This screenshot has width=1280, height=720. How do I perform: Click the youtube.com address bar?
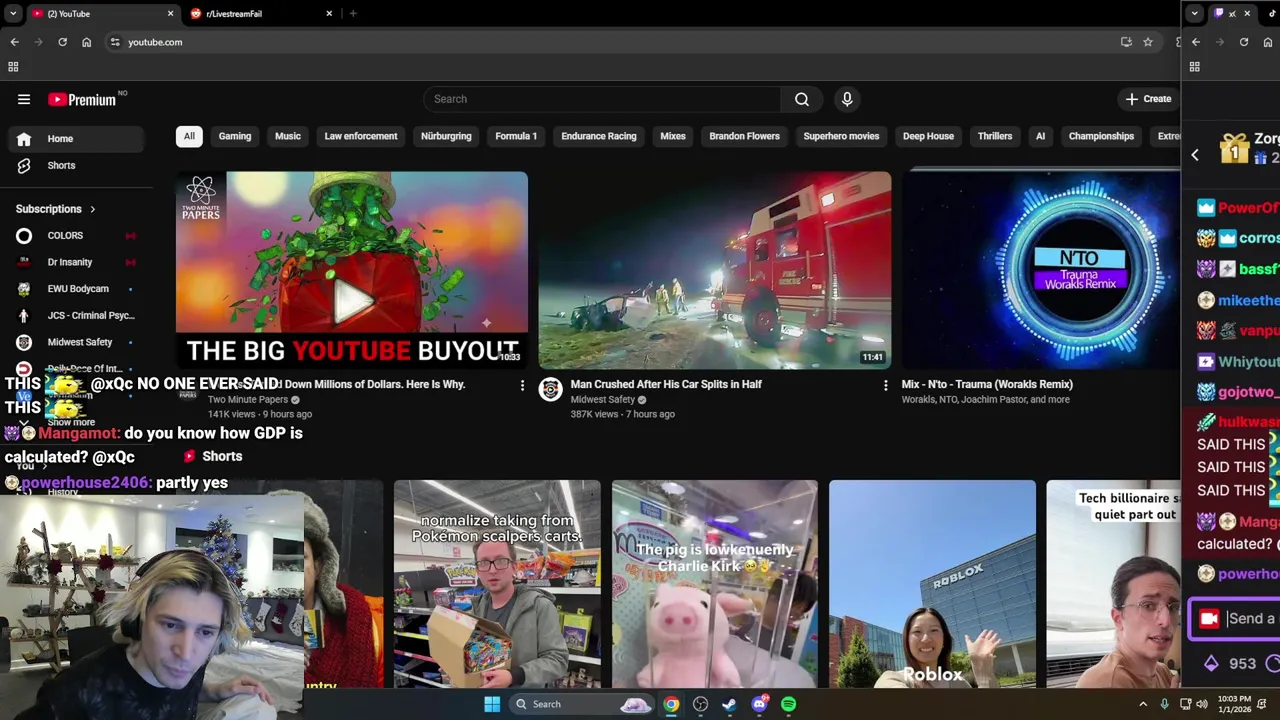(610, 42)
